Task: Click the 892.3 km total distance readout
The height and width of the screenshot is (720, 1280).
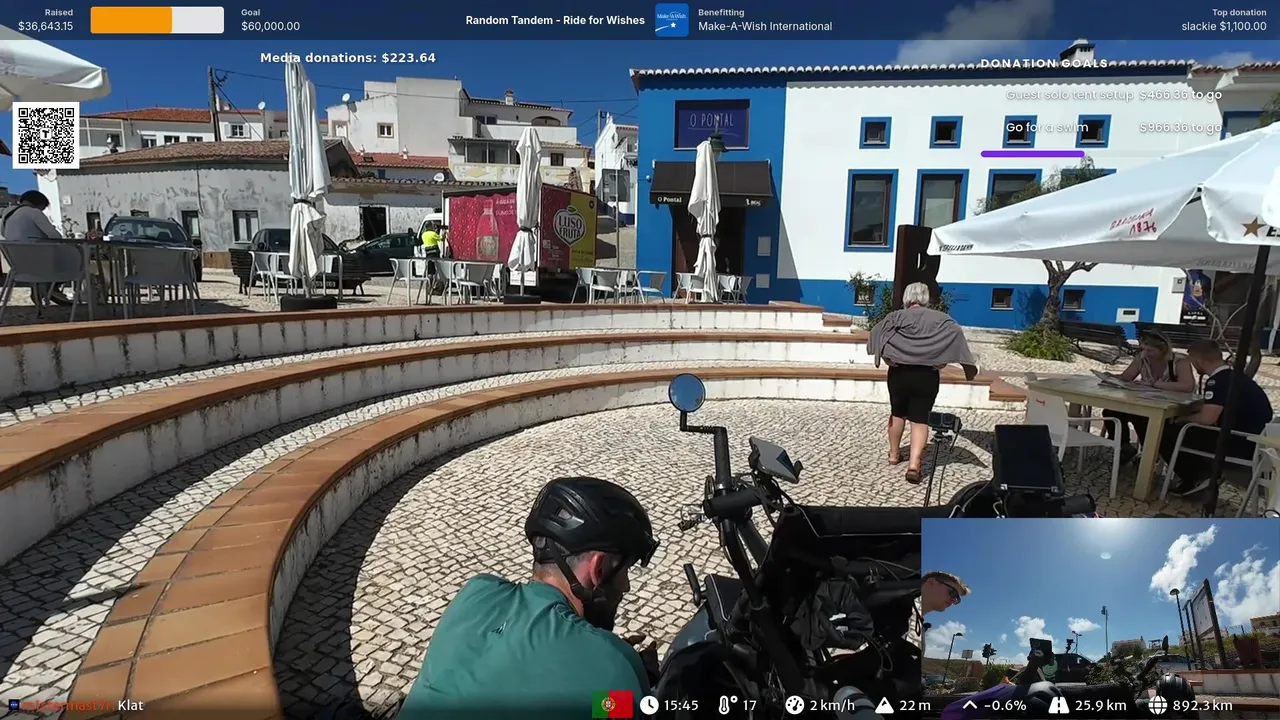Action: coord(1203,705)
